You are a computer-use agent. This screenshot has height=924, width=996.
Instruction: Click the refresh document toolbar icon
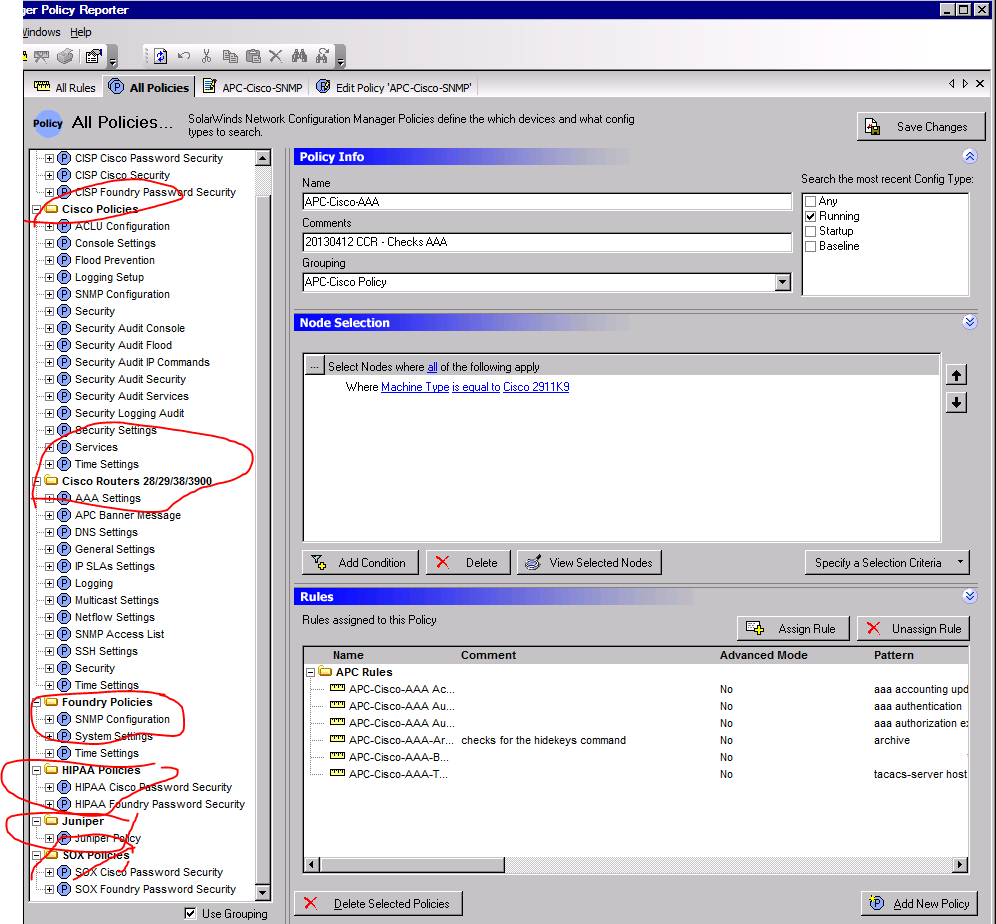click(161, 57)
